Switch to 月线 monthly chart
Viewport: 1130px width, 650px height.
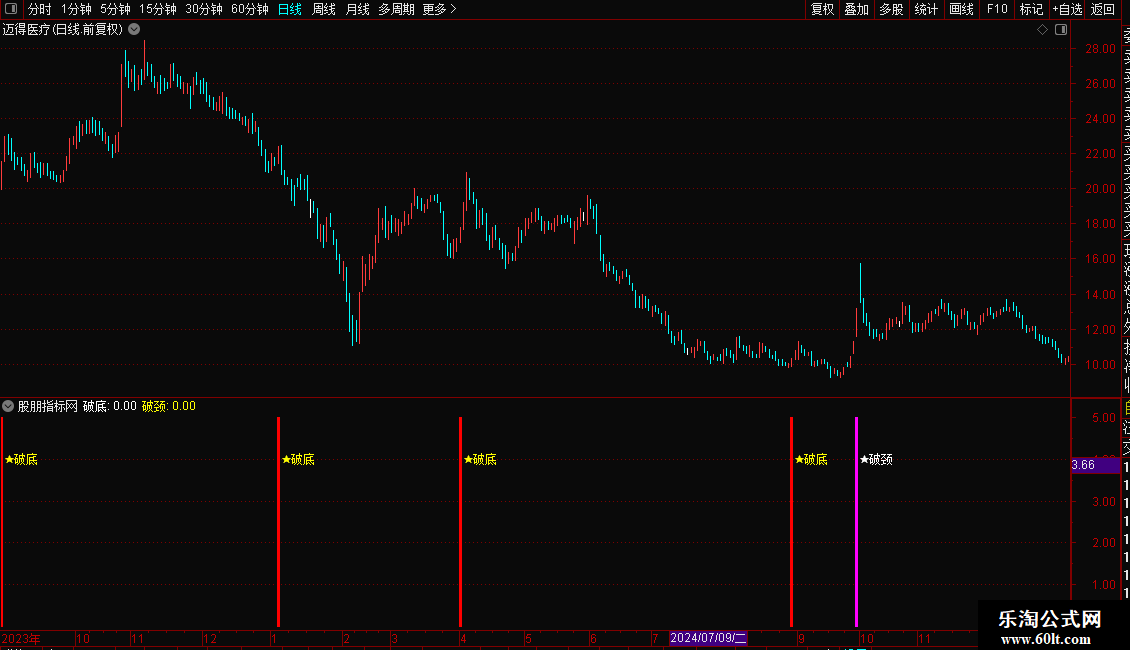[357, 9]
